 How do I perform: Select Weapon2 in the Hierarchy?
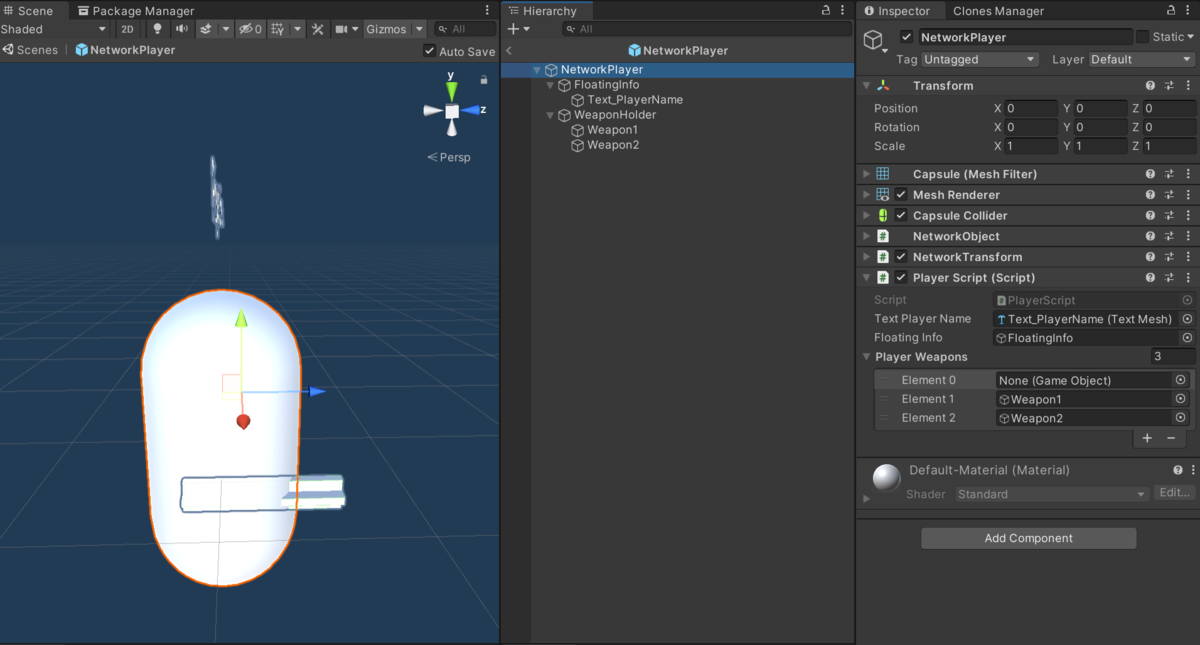(612, 145)
